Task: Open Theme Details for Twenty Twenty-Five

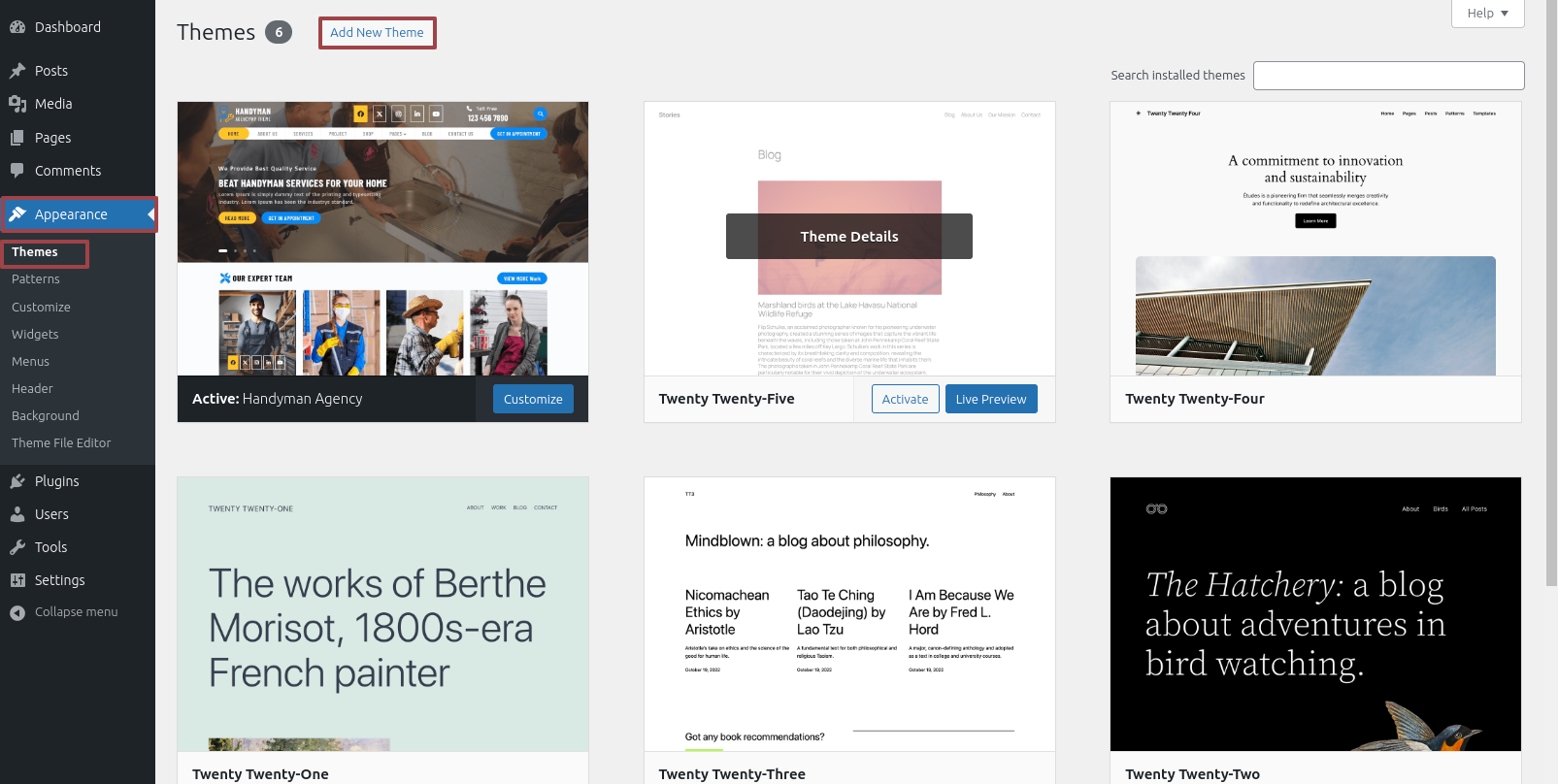Action: [849, 237]
